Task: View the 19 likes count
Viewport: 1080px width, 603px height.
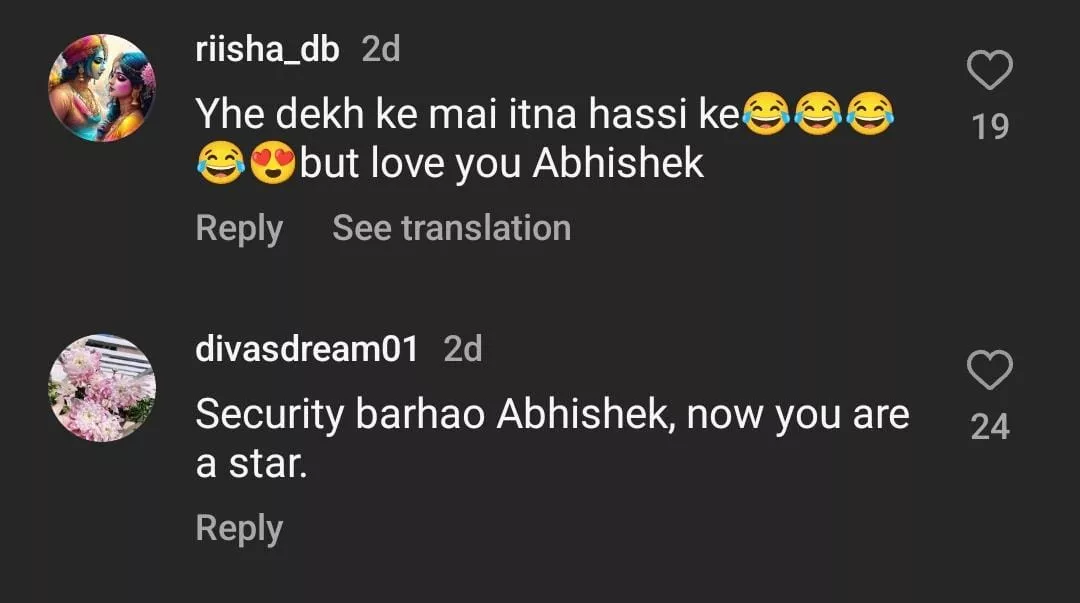Action: (990, 127)
